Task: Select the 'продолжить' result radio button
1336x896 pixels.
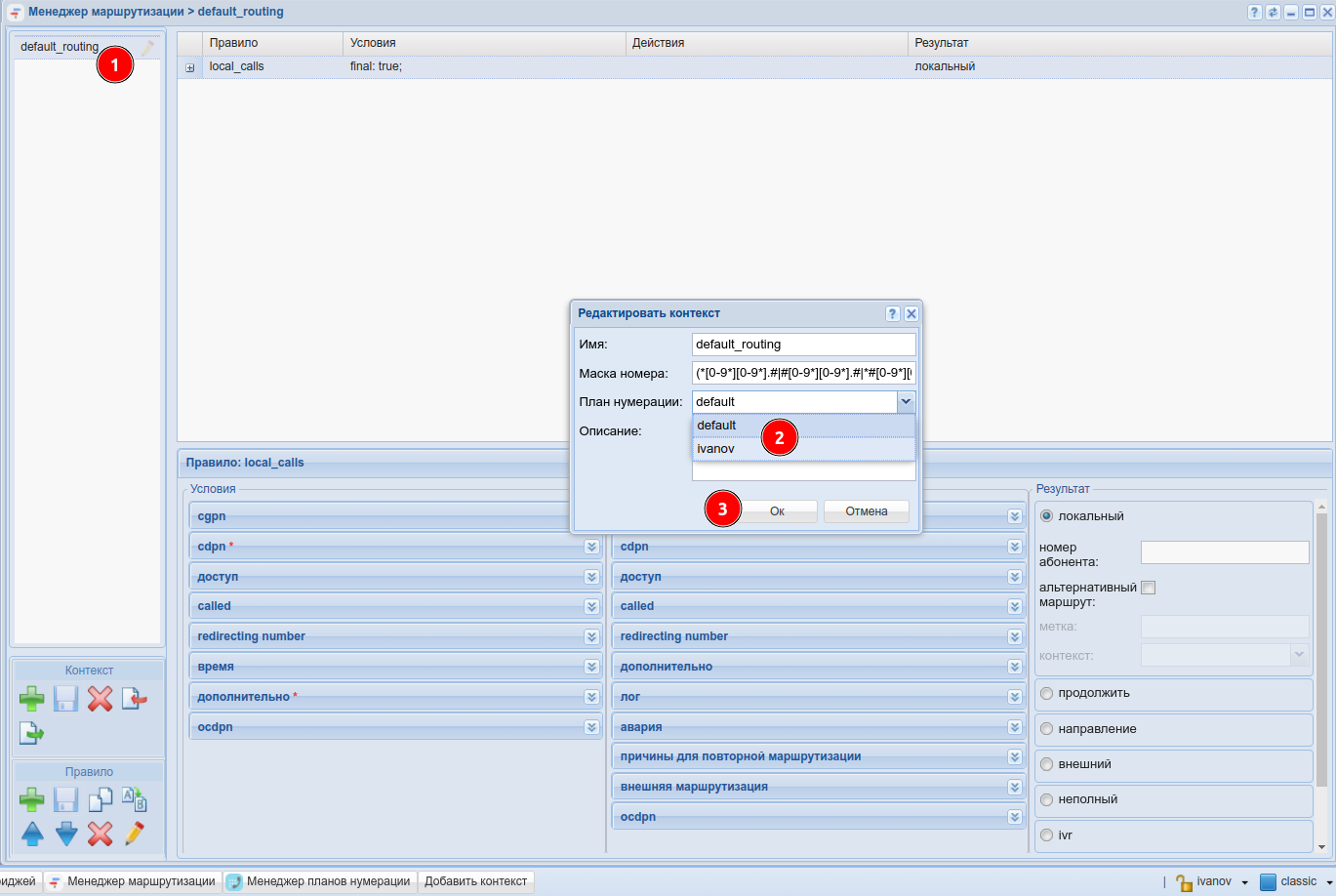Action: point(1047,693)
